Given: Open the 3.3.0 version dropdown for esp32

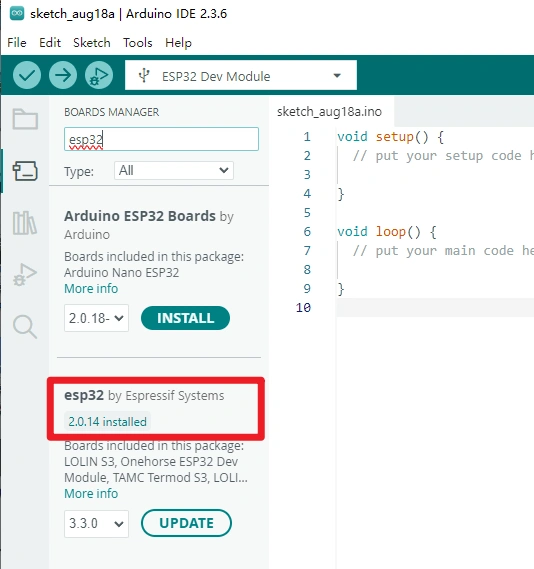Looking at the screenshot, I should [96, 524].
